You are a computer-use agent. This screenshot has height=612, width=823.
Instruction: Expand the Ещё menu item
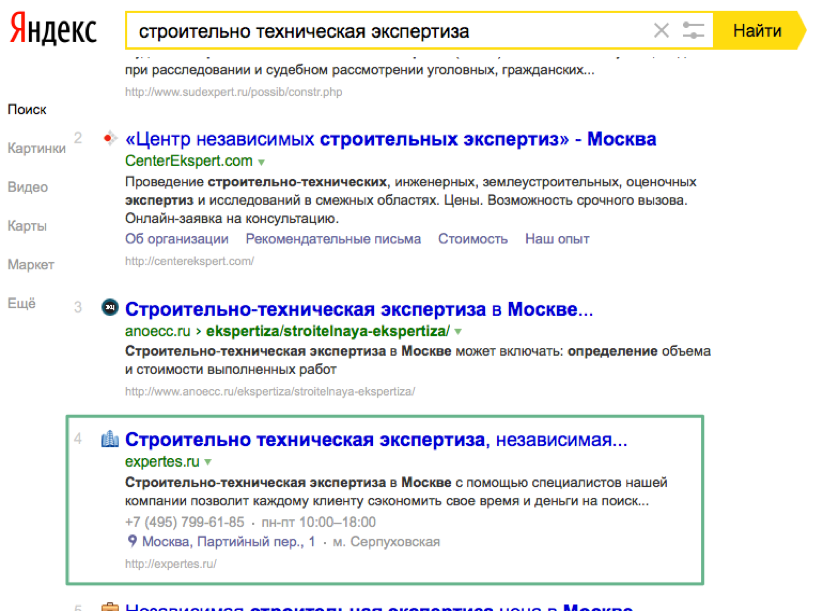tap(21, 303)
